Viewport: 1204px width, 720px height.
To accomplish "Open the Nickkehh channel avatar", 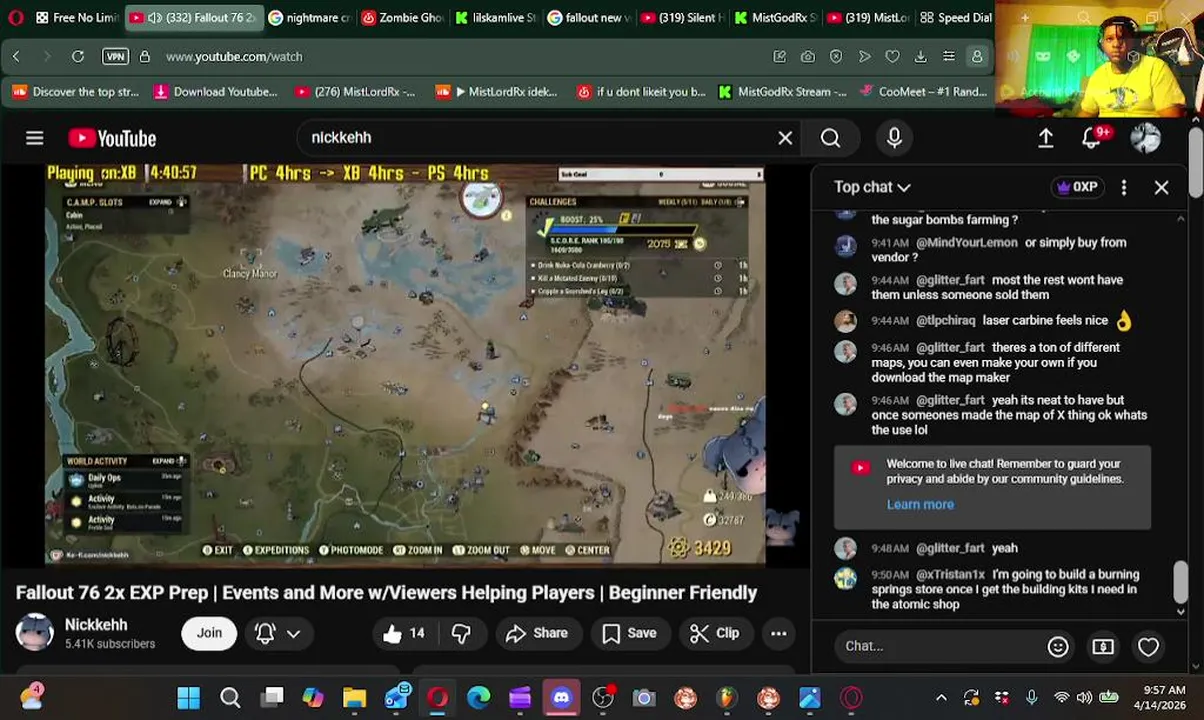I will point(34,633).
